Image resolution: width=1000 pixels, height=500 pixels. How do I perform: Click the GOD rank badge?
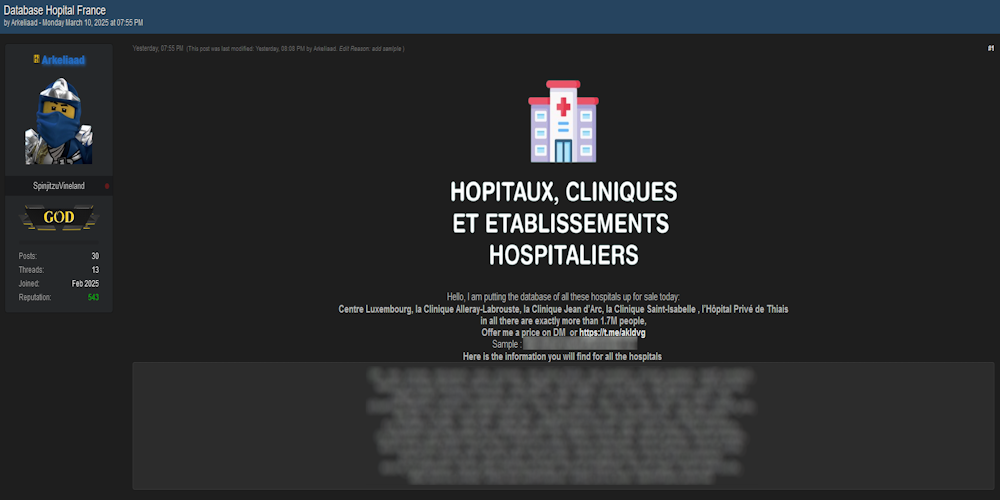tap(58, 218)
